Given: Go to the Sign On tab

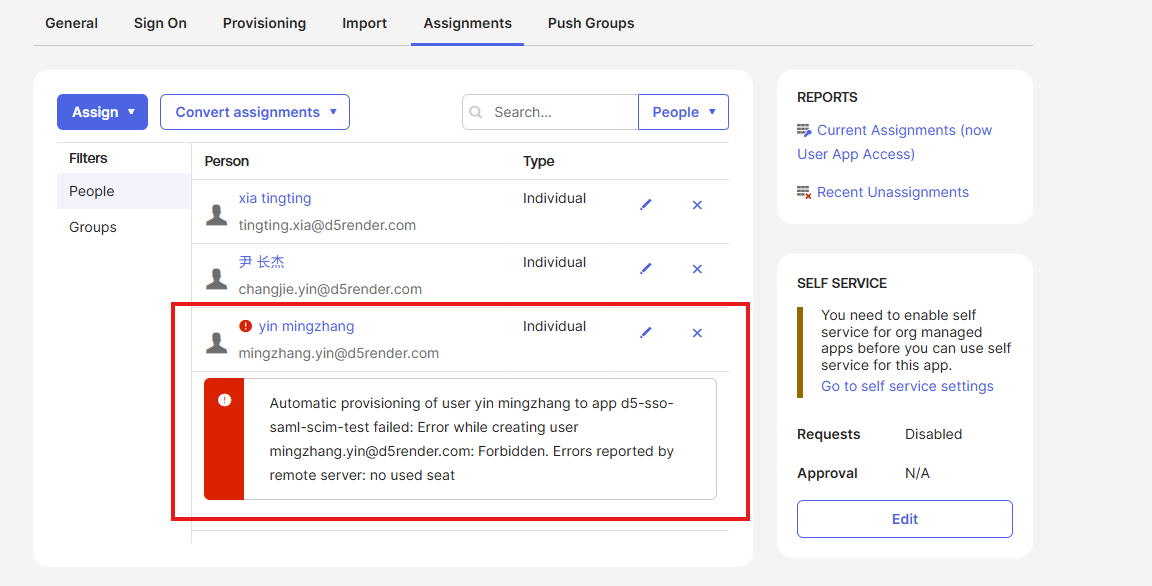Looking at the screenshot, I should pos(160,23).
